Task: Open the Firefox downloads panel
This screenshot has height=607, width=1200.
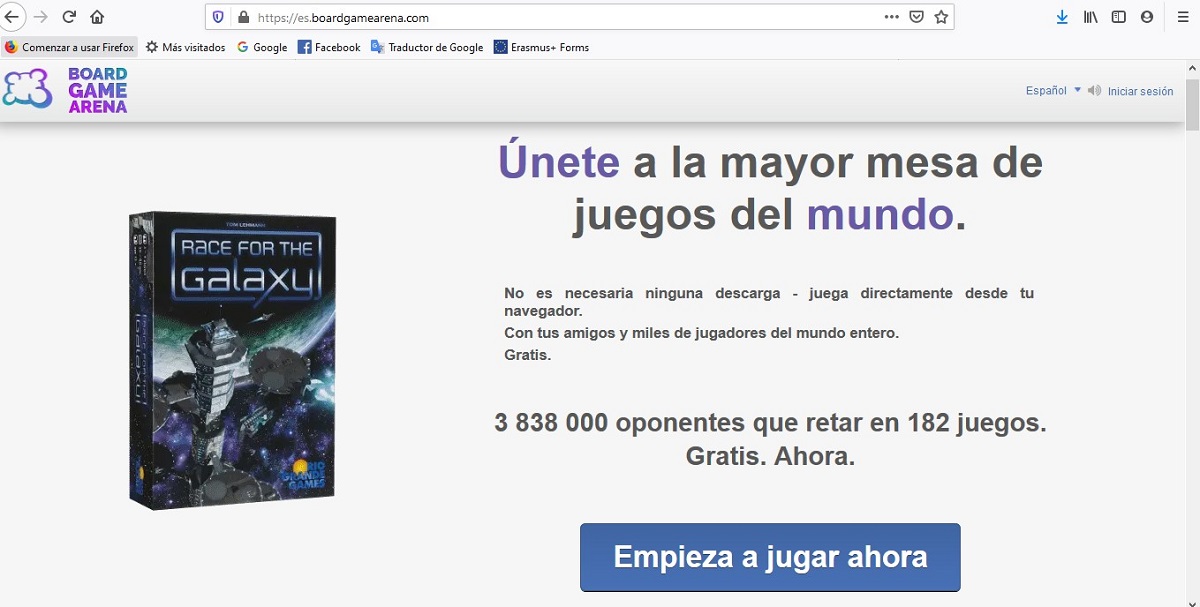Action: 1062,17
